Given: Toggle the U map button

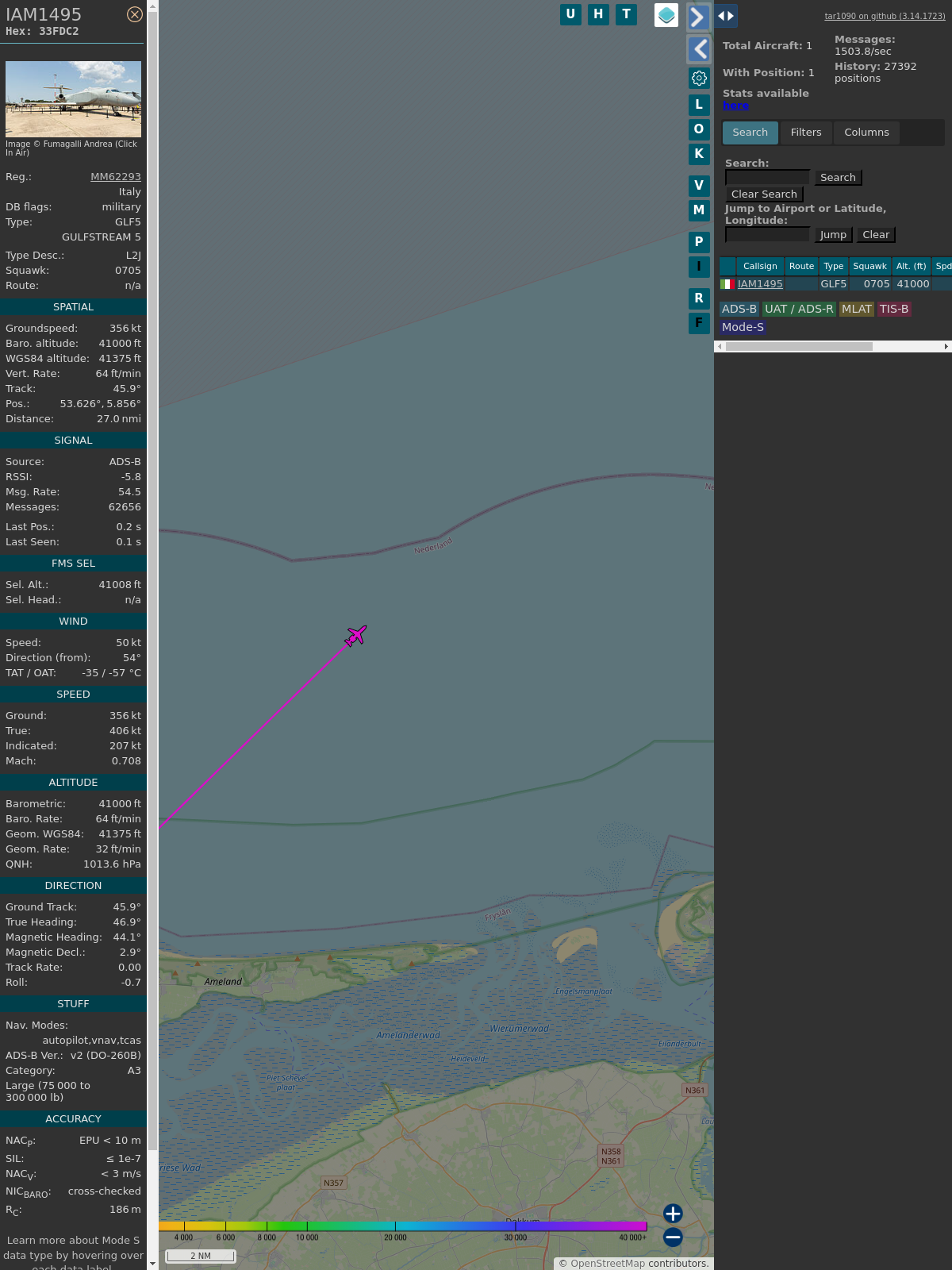Looking at the screenshot, I should (570, 14).
